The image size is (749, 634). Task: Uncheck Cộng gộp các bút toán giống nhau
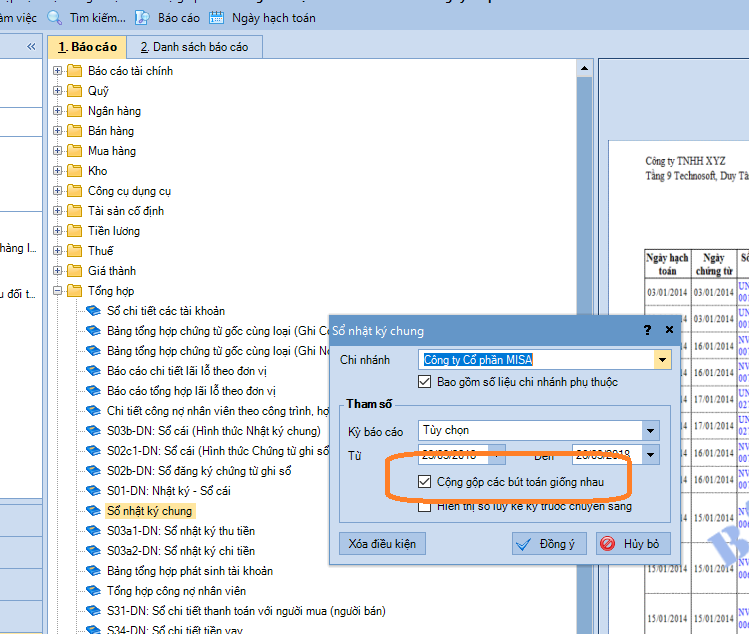(x=426, y=482)
